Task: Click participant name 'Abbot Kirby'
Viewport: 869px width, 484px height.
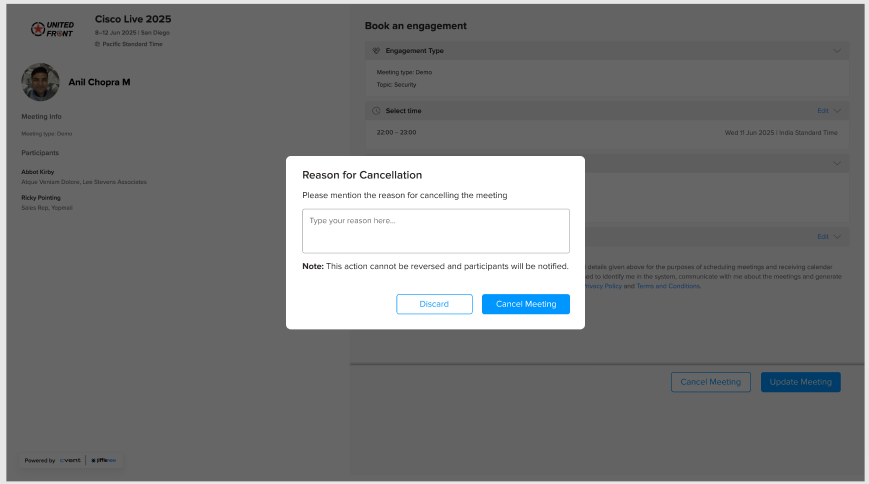Action: click(x=38, y=172)
